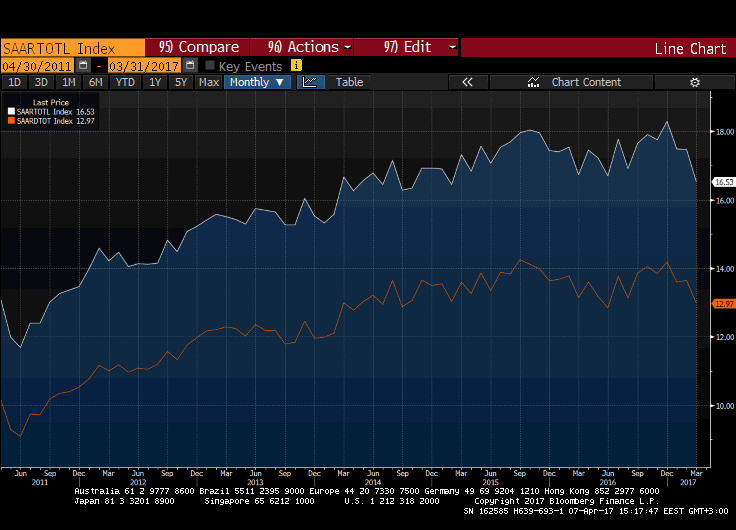This screenshot has width=736, height=530.
Task: Select the 5Y time range
Action: pyautogui.click(x=181, y=82)
